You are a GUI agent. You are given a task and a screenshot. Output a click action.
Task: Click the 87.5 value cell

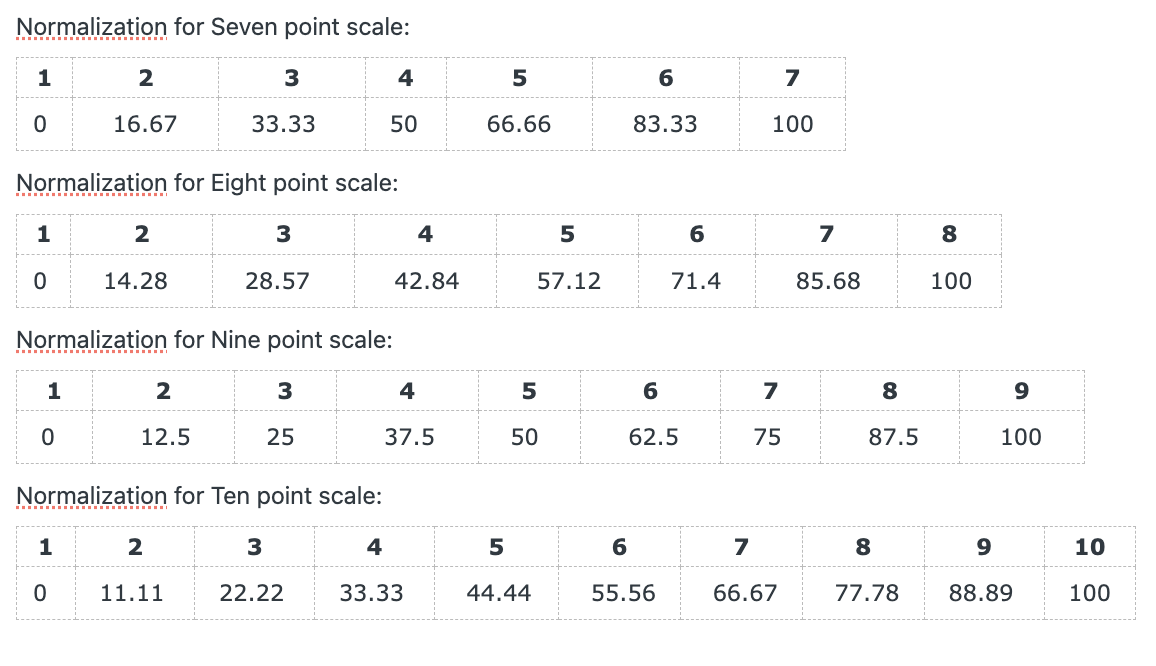click(x=890, y=437)
